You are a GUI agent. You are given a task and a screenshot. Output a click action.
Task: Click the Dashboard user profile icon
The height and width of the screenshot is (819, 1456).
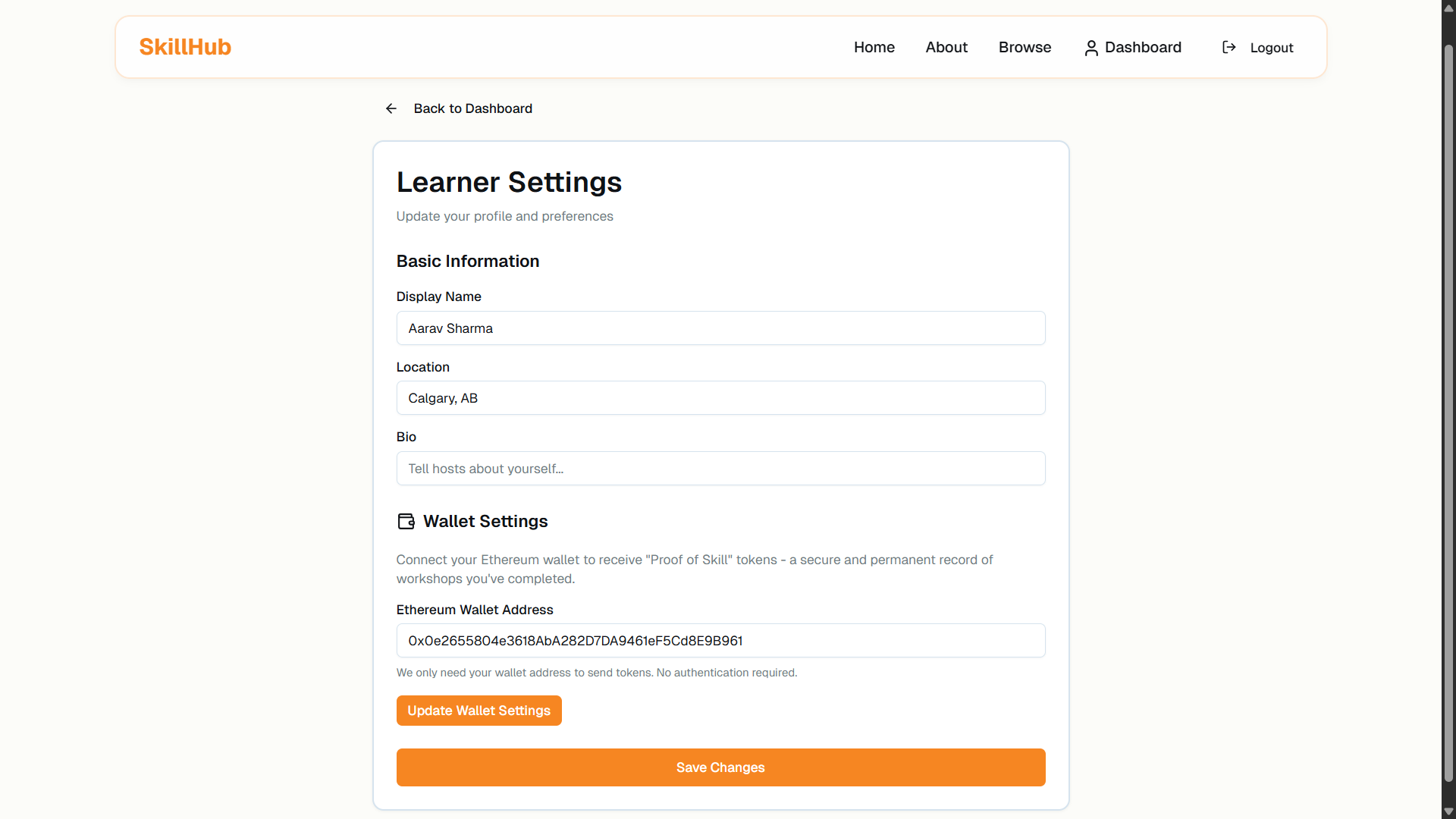coord(1091,48)
